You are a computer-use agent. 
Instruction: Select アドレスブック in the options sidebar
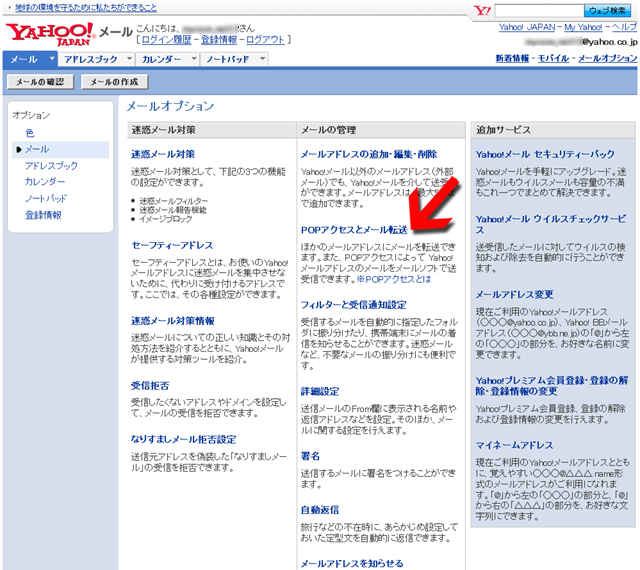point(51,166)
